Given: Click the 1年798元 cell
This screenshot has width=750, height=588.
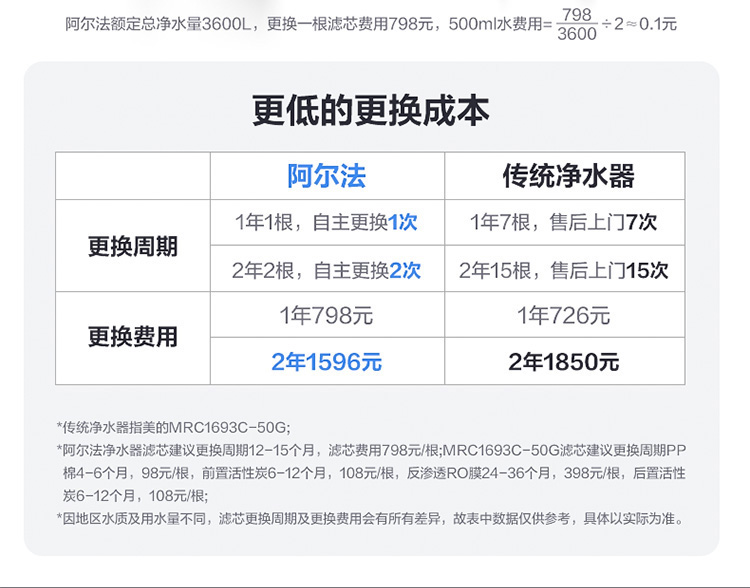Looking at the screenshot, I should click(x=326, y=316).
